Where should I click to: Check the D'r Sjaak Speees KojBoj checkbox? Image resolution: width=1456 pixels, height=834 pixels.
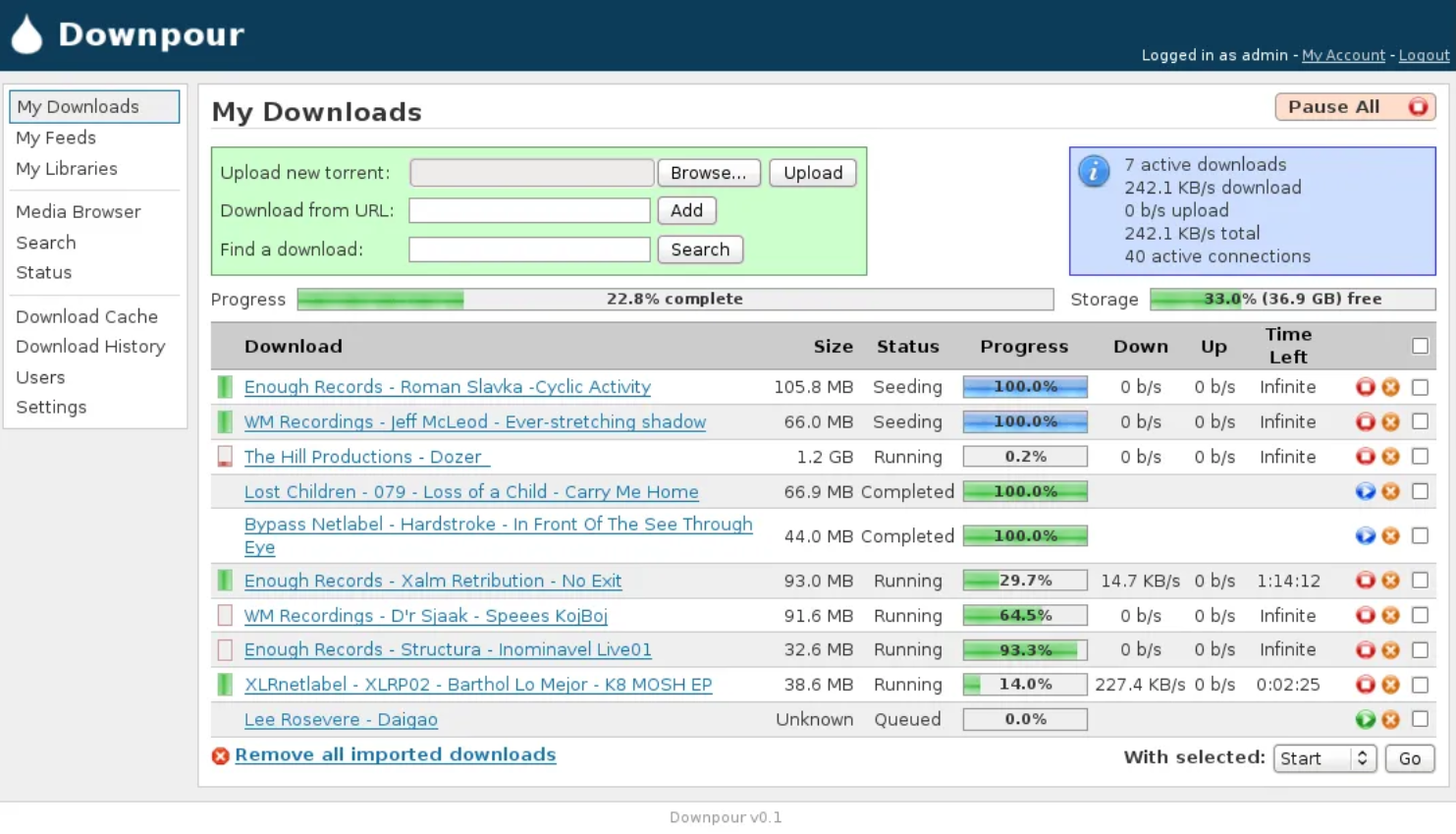tap(1420, 615)
